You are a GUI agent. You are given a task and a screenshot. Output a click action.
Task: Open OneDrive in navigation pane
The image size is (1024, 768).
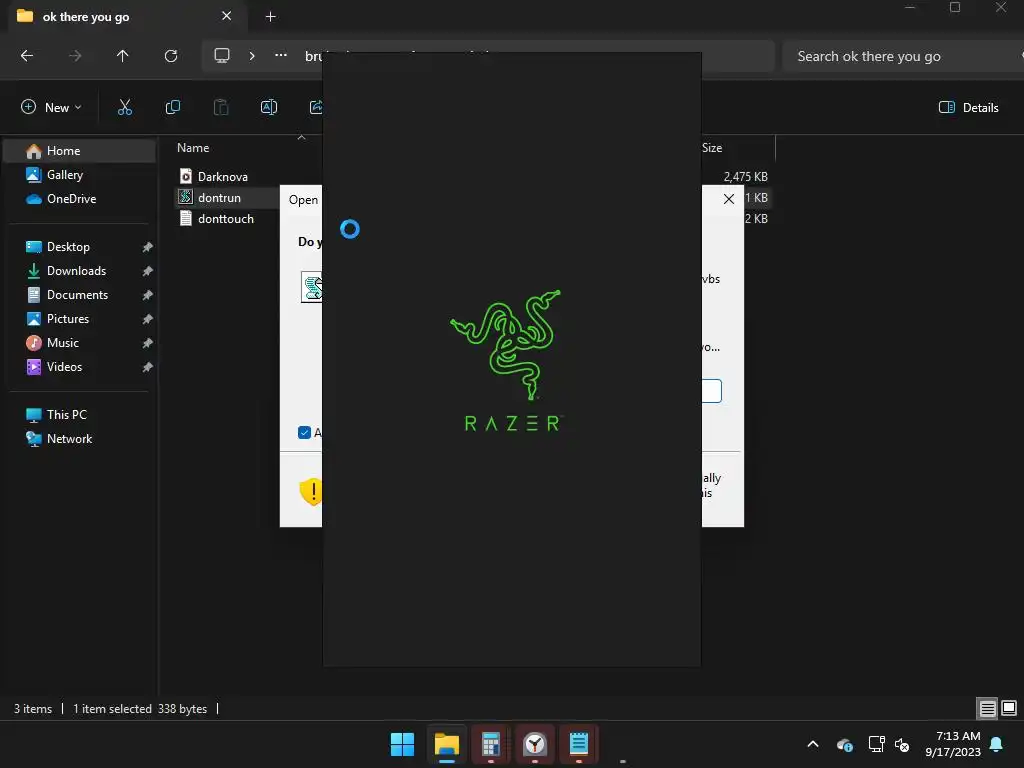pyautogui.click(x=80, y=199)
